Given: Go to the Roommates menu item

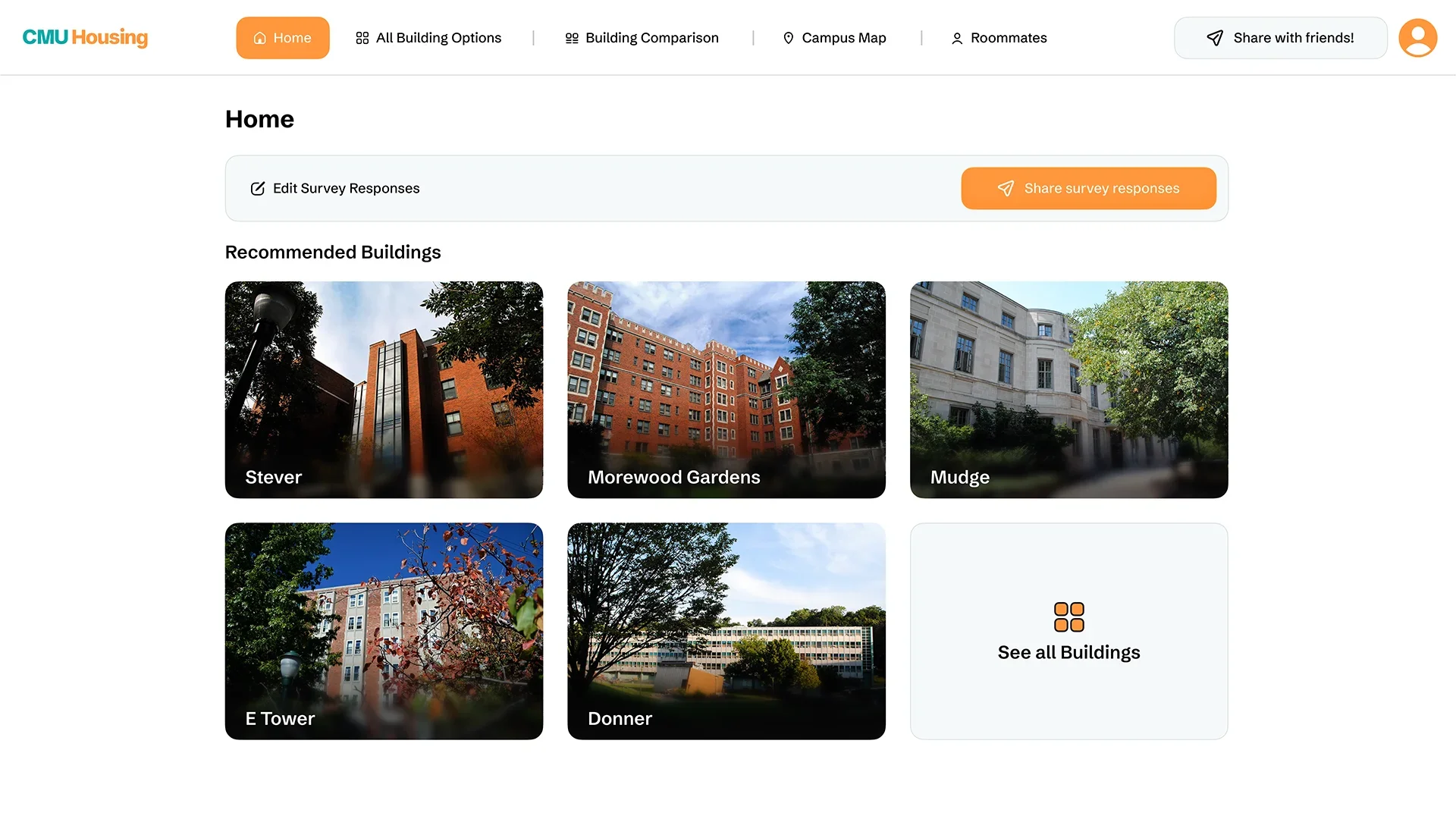Looking at the screenshot, I should (x=999, y=38).
